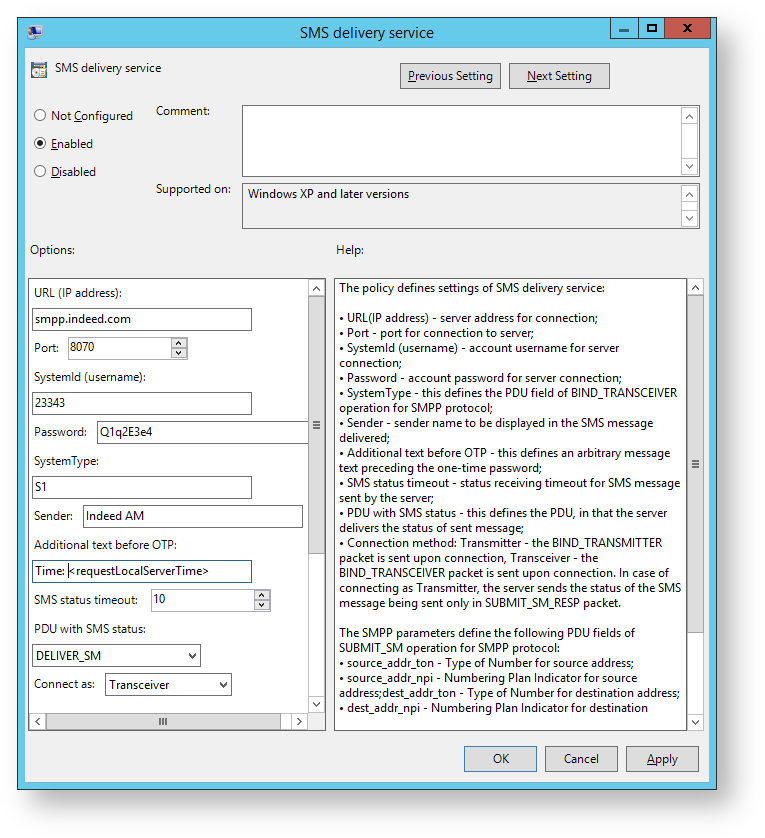Screen dimensions: 765x838
Task: Decrease the Port value with down arrow
Action: 179,353
